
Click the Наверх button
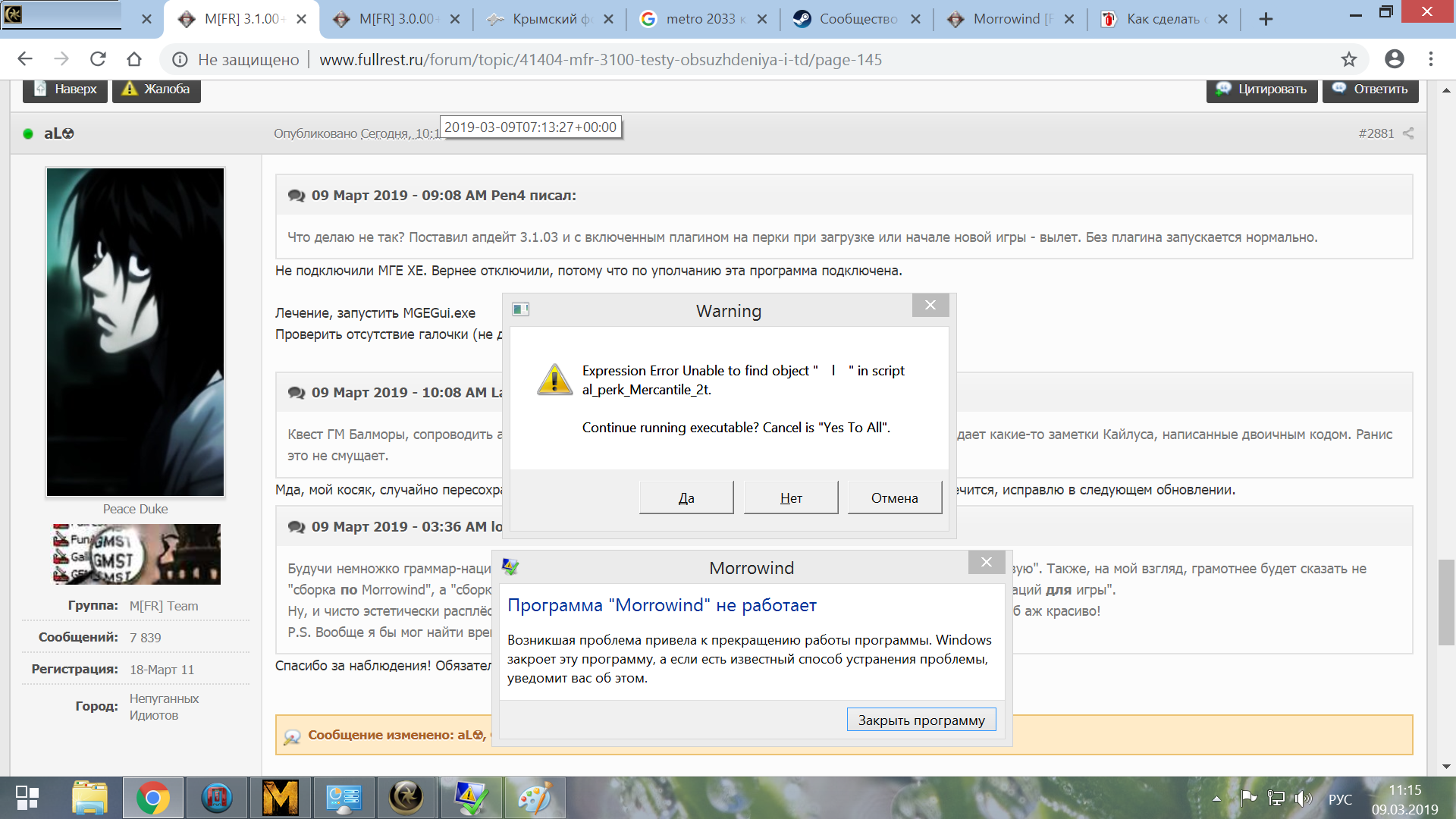coord(65,89)
